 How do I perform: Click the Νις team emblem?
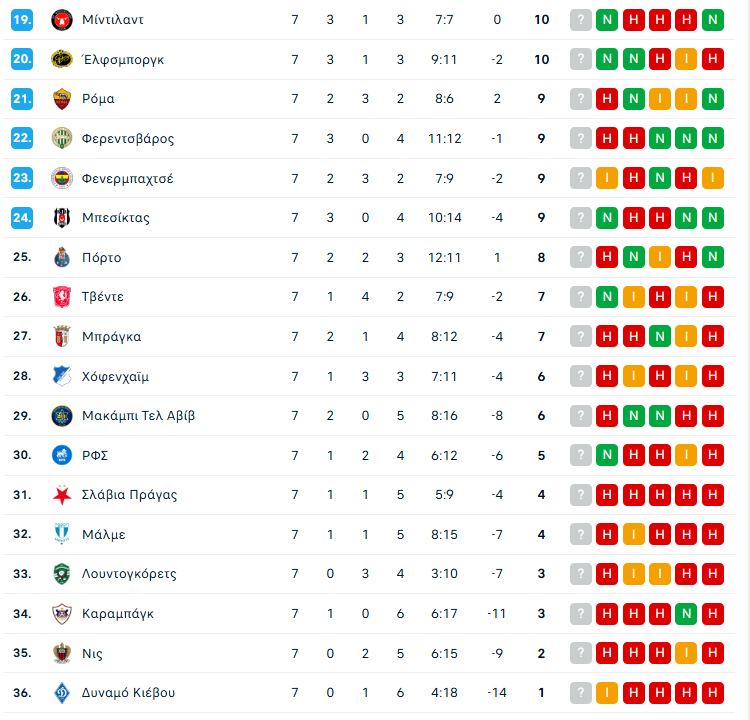[x=62, y=654]
